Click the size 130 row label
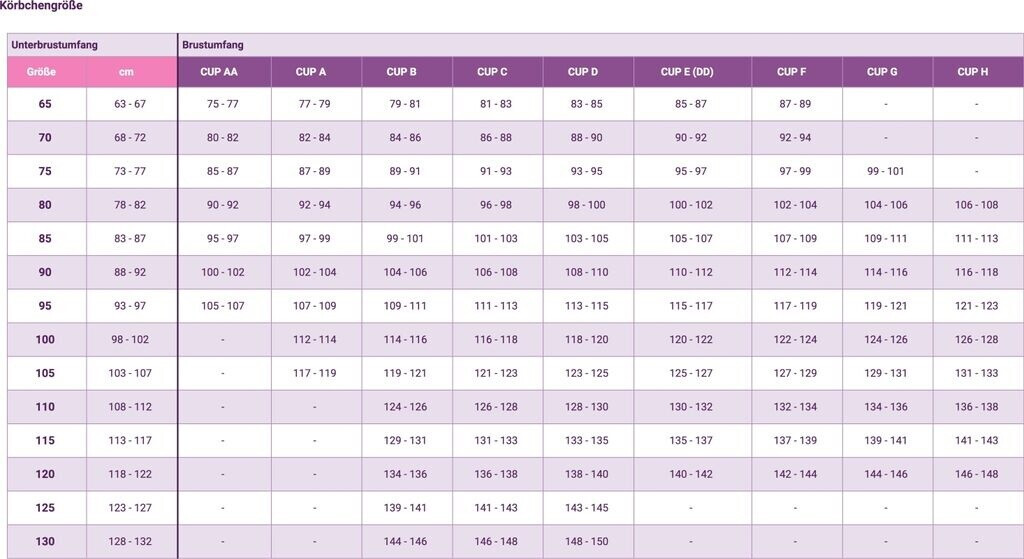 point(45,542)
